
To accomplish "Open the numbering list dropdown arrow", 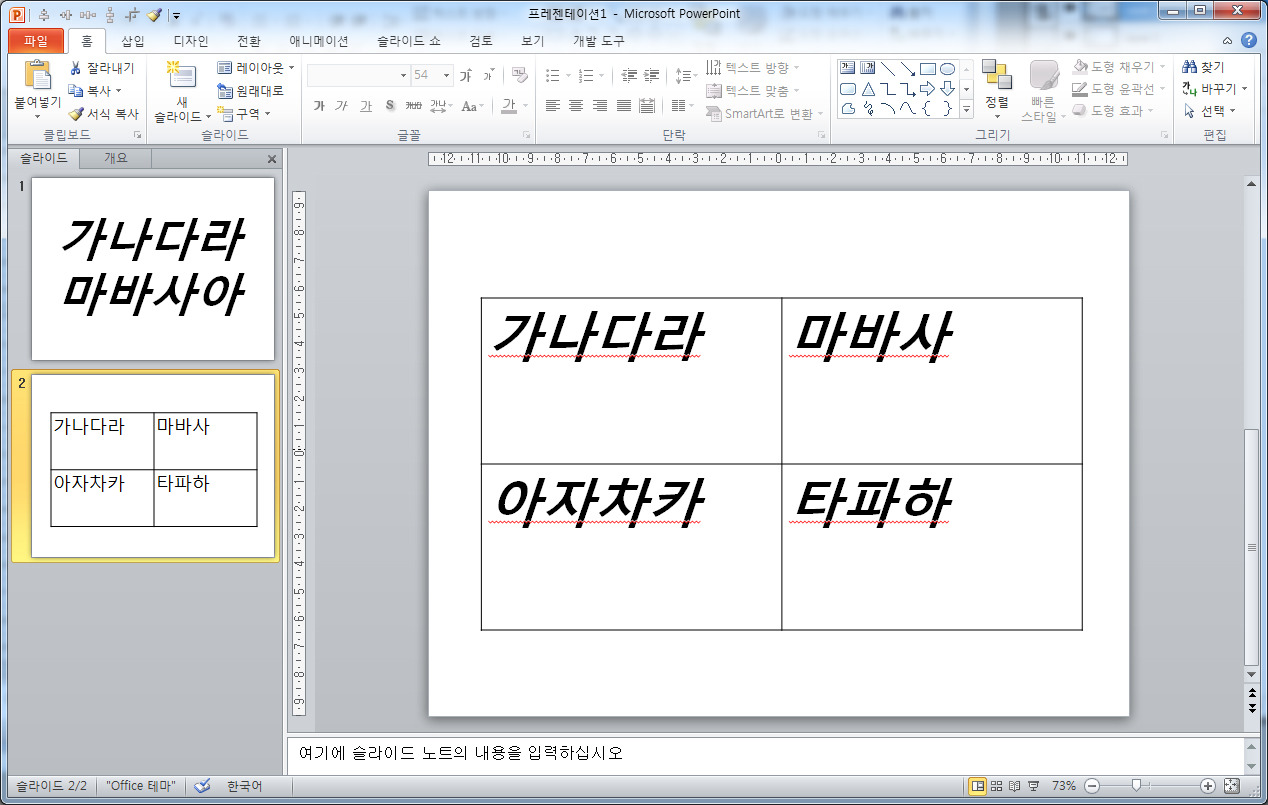I will pyautogui.click(x=601, y=75).
